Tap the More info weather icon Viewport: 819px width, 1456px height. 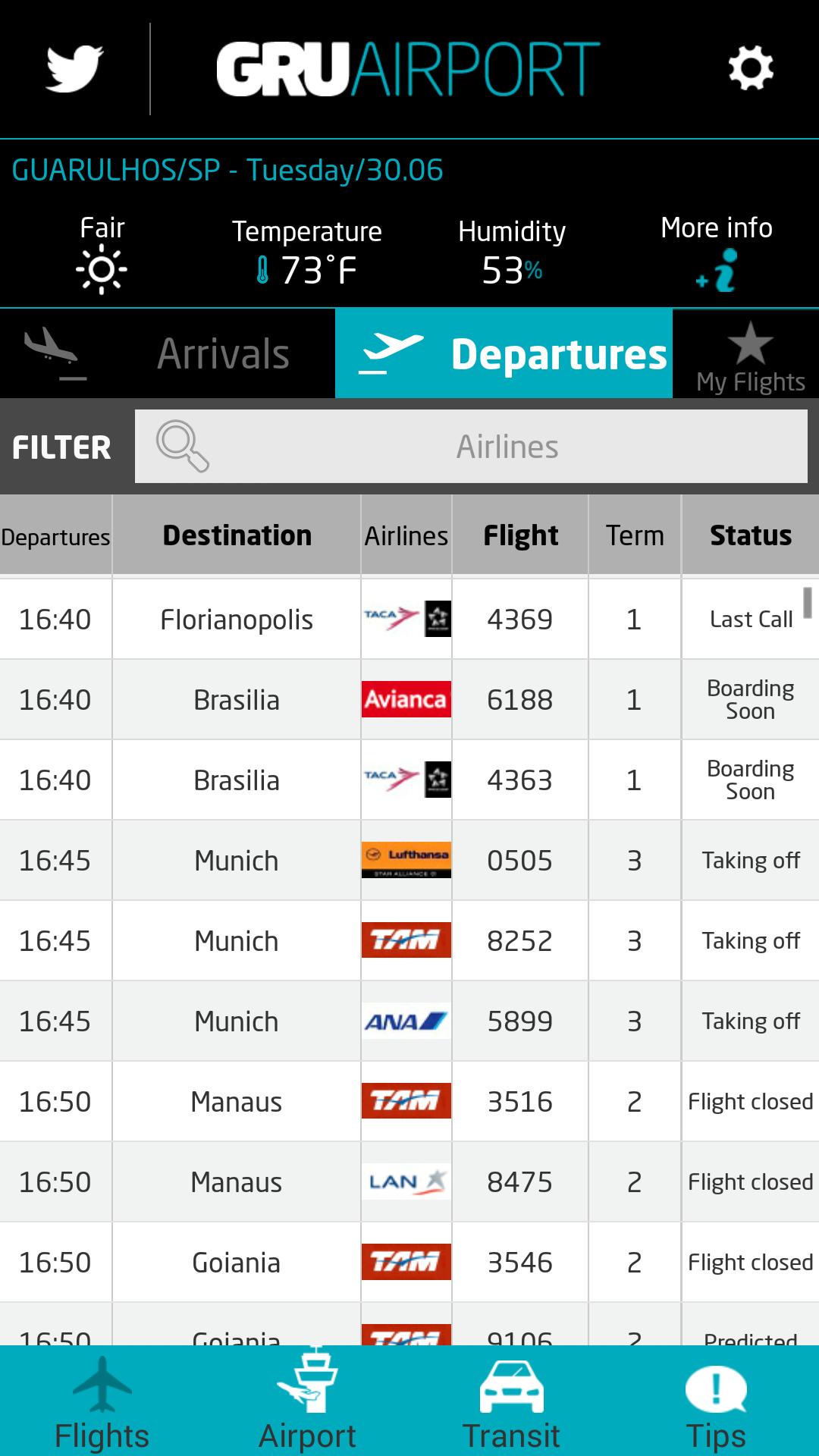[x=717, y=271]
